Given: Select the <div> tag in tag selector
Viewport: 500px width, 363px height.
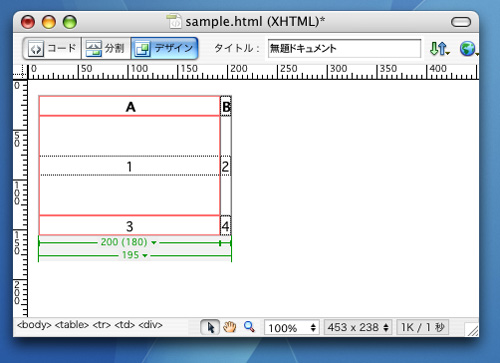Looking at the screenshot, I should (x=150, y=325).
